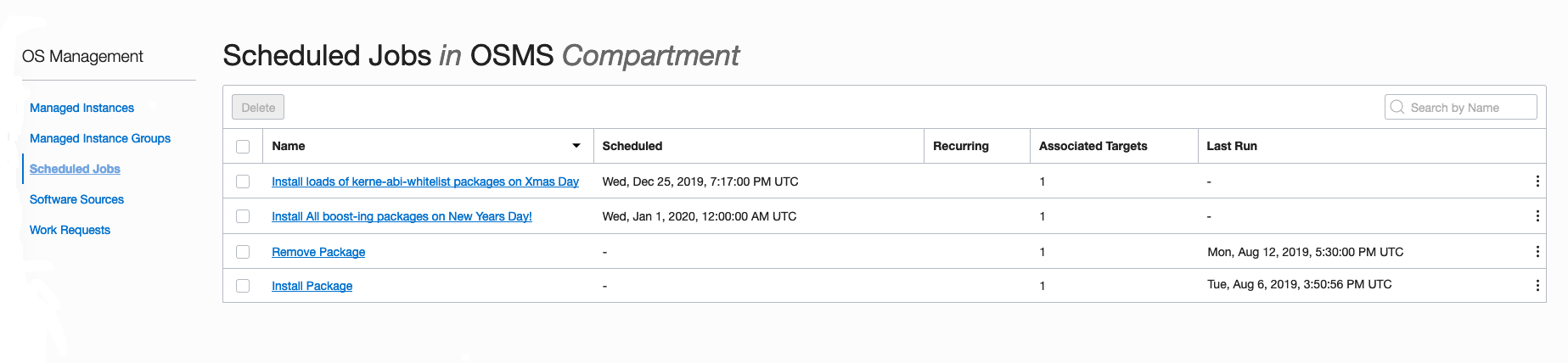Image resolution: width=1568 pixels, height=363 pixels.
Task: Open kerne-abi-whitelist Xmas Day job link
Action: pos(424,181)
